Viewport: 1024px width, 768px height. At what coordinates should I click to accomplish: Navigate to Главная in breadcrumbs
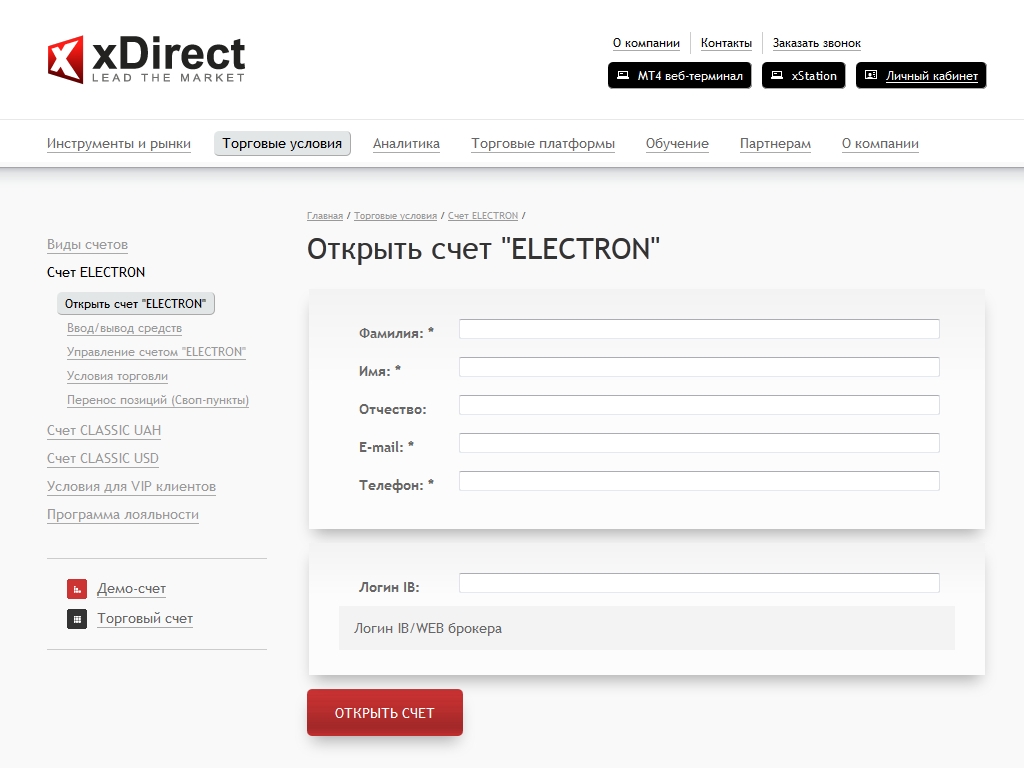point(325,216)
